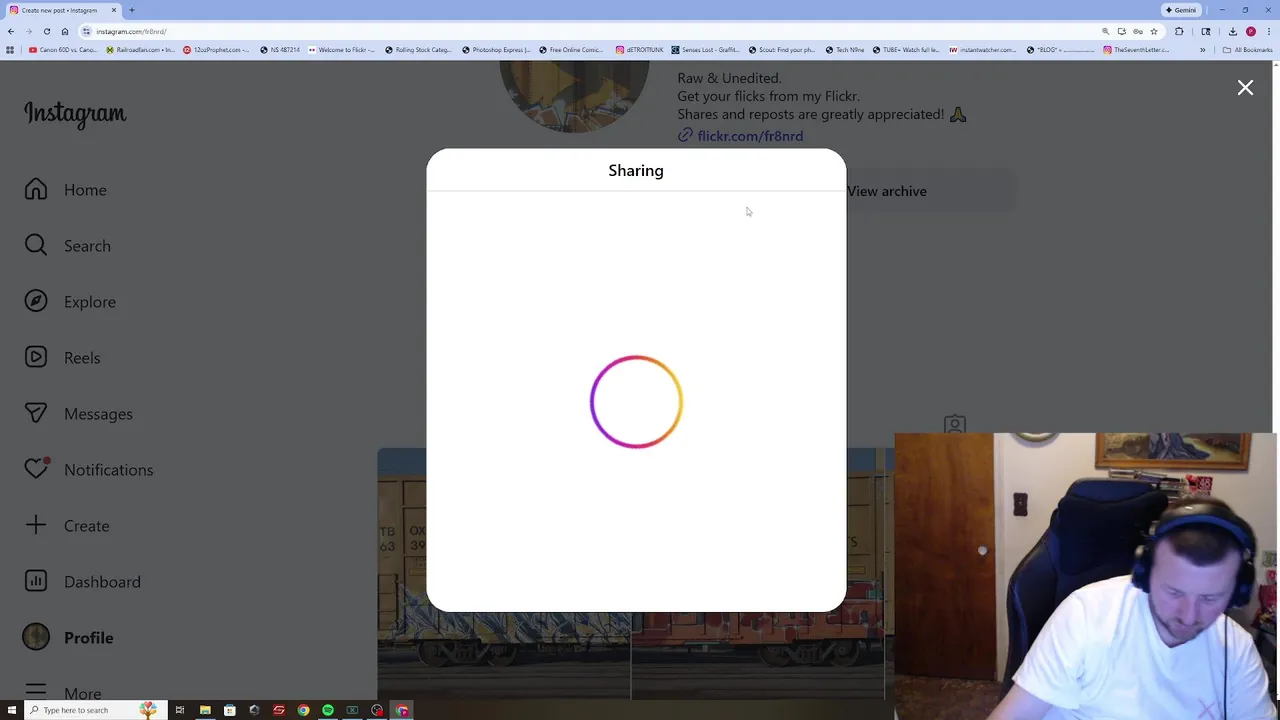Image resolution: width=1280 pixels, height=720 pixels.
Task: Click the Create plus icon
Action: click(x=36, y=525)
